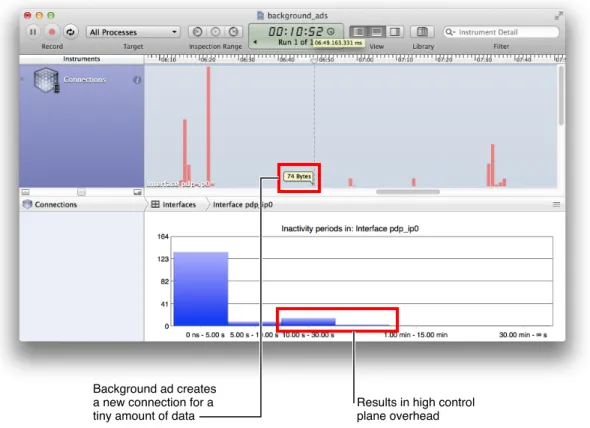
Task: Click the red Record button
Action: [x=52, y=32]
